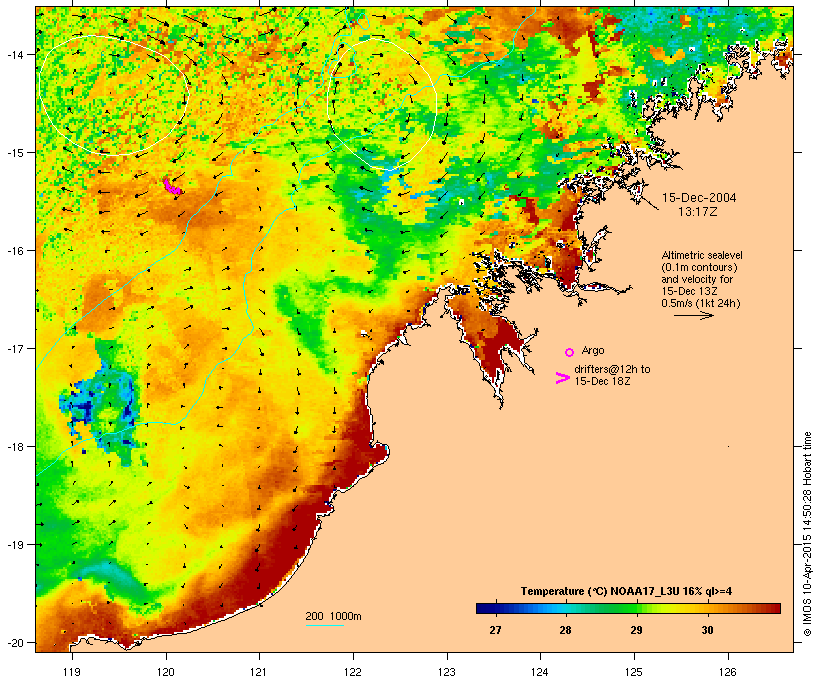Click longitude axis label '119'
This screenshot has width=820, height=680.
coord(72,672)
